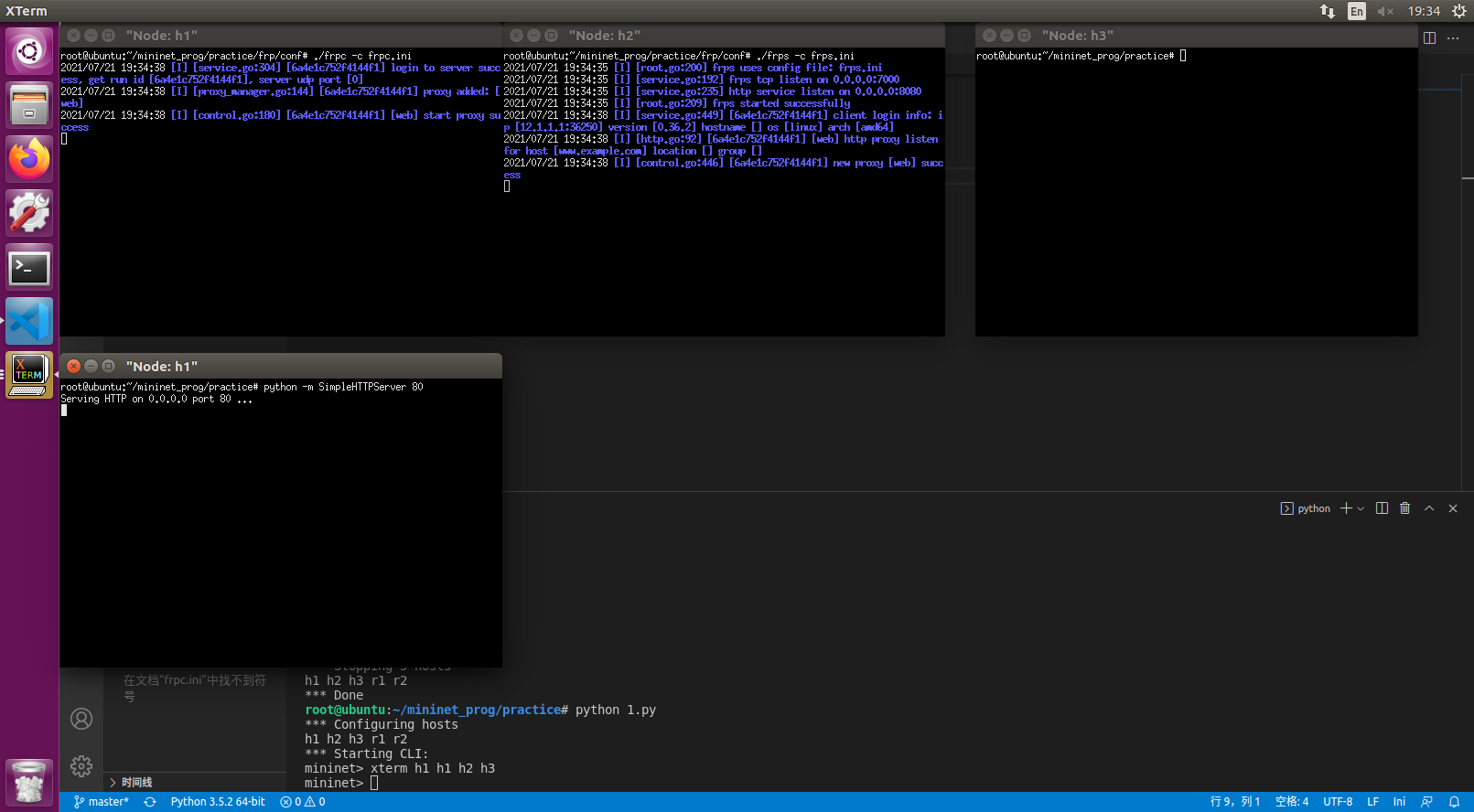Open the En input method menu
This screenshot has height=812, width=1474.
coord(1356,11)
